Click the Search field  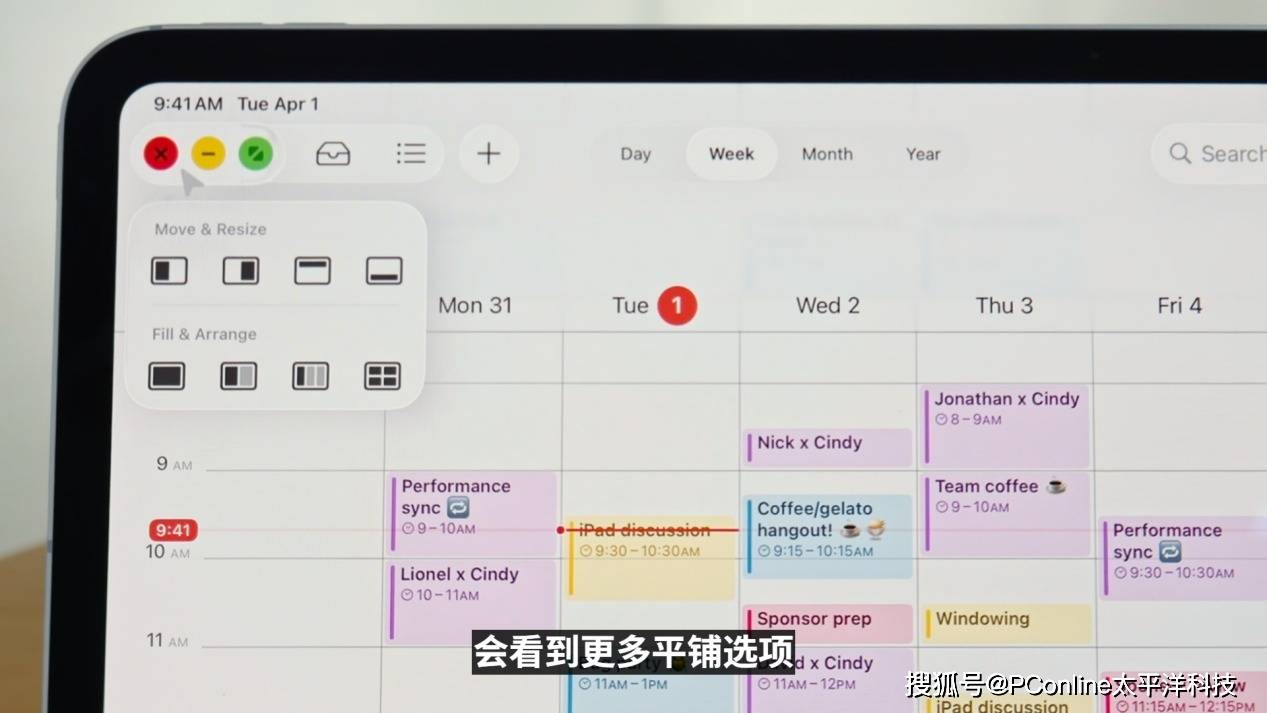[1209, 154]
